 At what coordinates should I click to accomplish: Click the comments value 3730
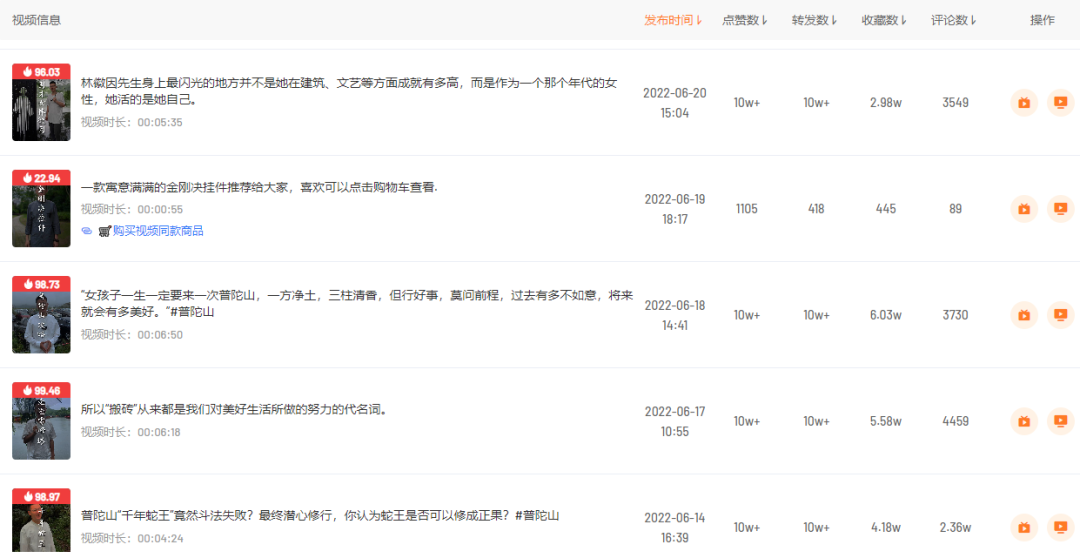point(955,315)
